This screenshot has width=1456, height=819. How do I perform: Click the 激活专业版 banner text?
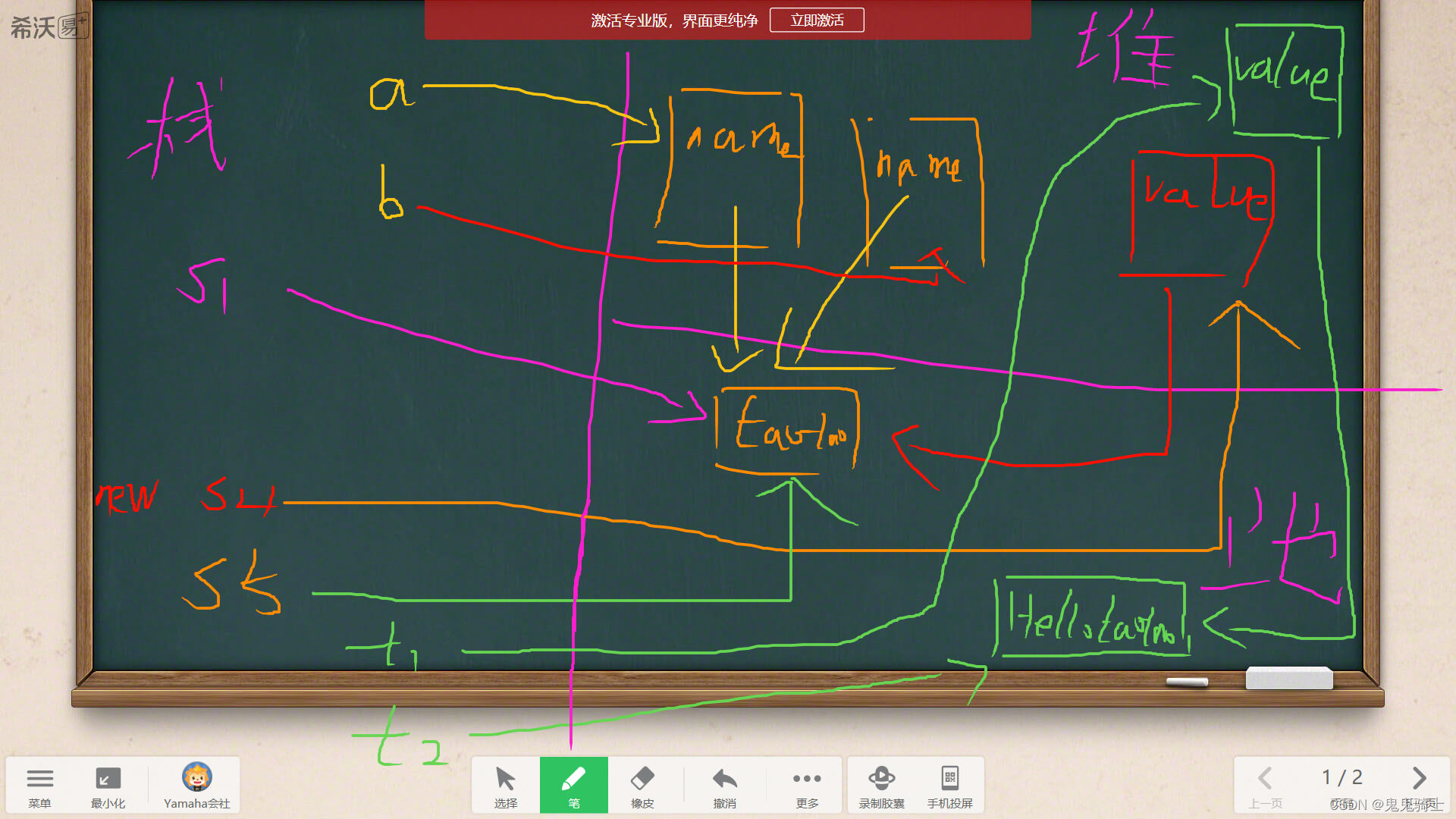point(673,20)
